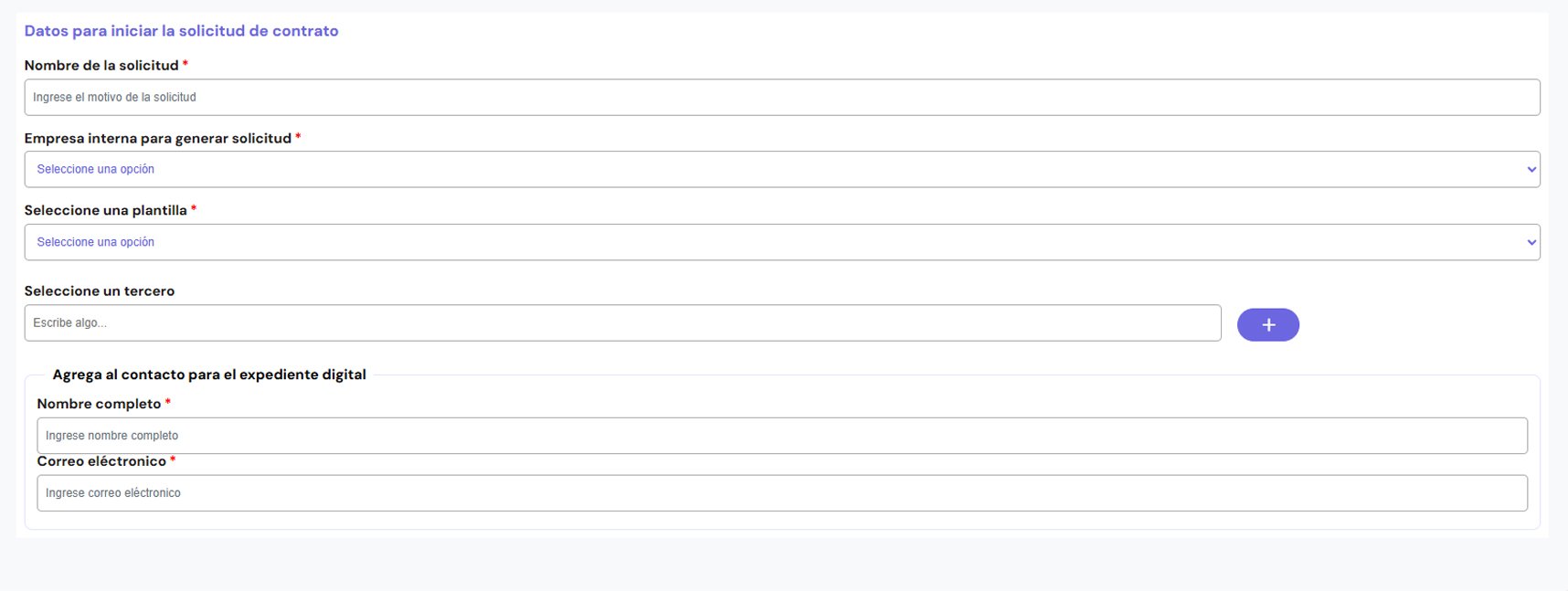Click the 'Nombre de la solicitud' label
Screen dimensions: 1568x591
click(x=101, y=66)
